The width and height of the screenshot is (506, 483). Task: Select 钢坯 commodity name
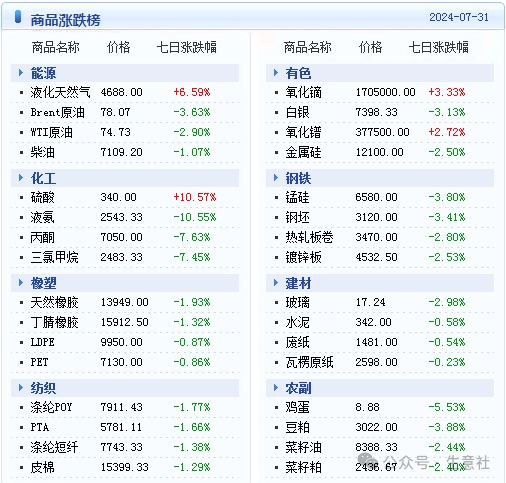[297, 217]
